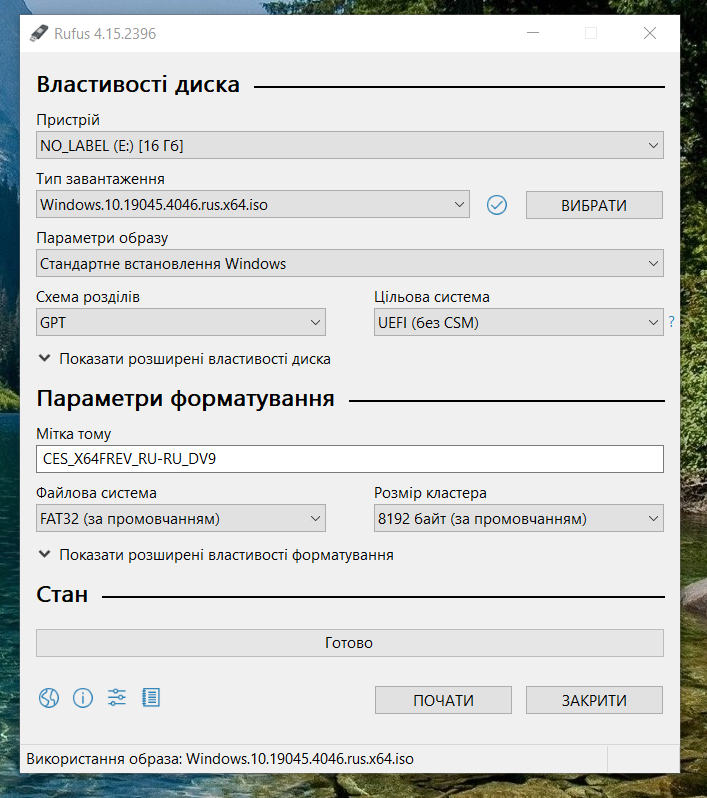
Task: Open the Пристрій device dropdown
Action: [350, 146]
